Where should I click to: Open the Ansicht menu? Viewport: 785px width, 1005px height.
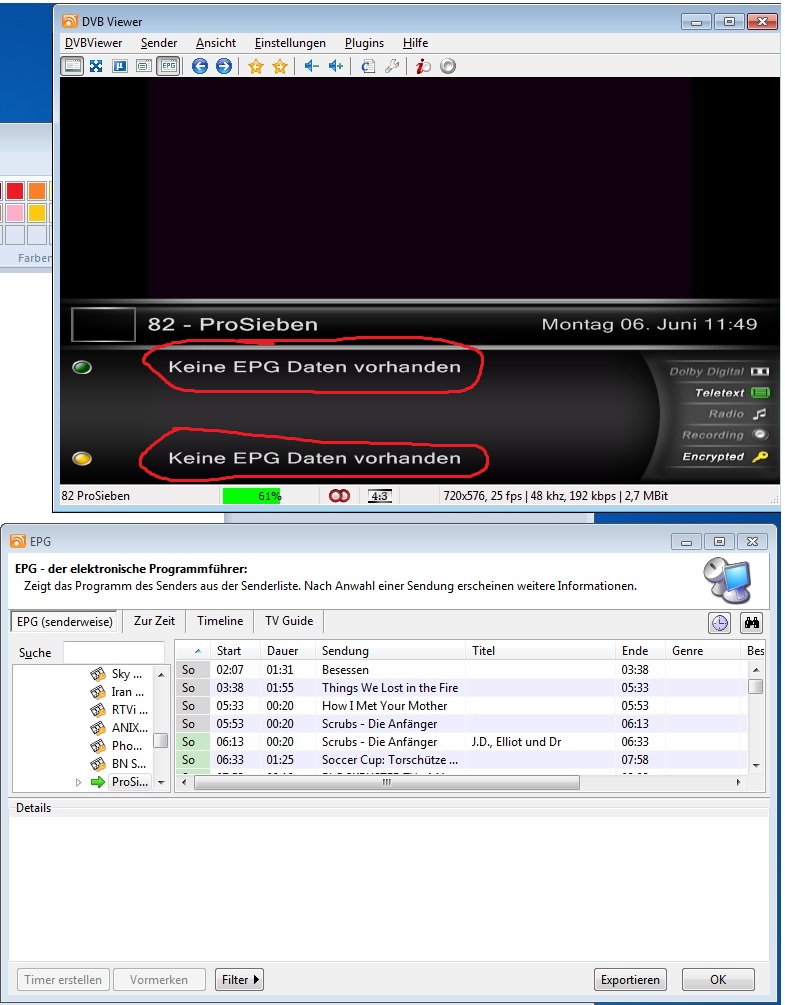216,43
